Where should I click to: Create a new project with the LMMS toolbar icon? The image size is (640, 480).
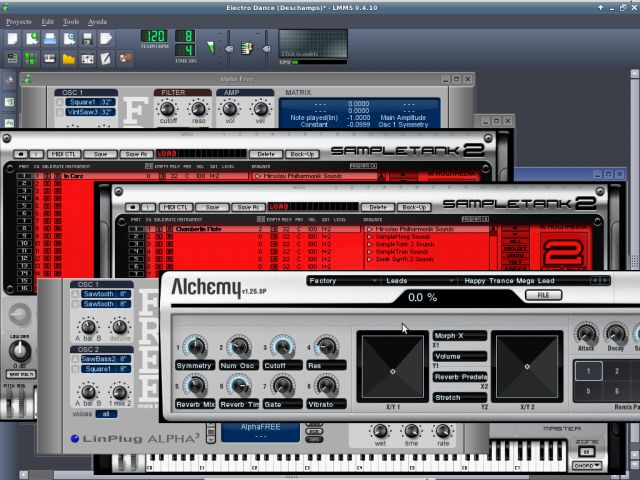click(13, 39)
